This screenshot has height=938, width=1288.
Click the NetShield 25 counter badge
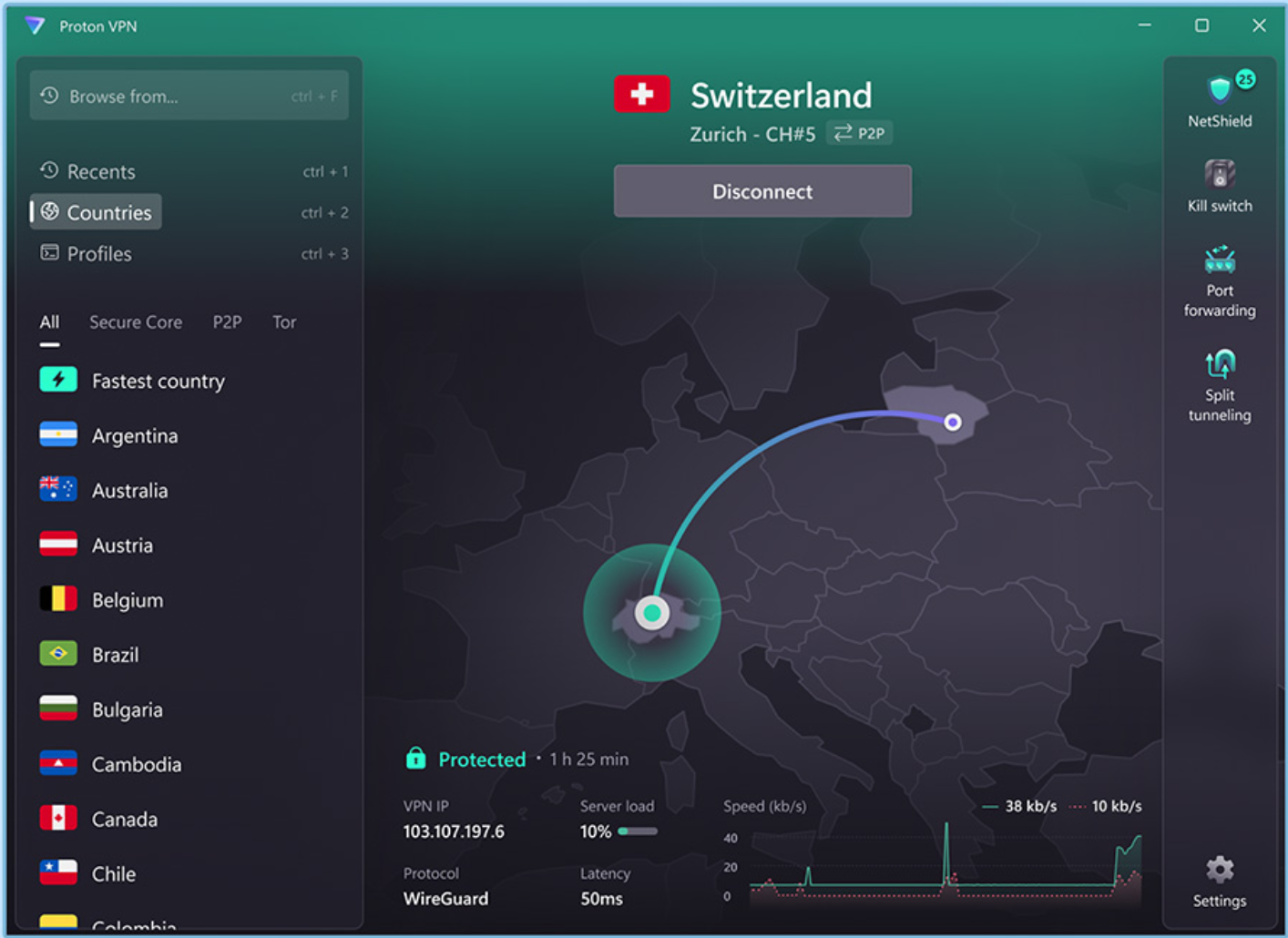1245,79
